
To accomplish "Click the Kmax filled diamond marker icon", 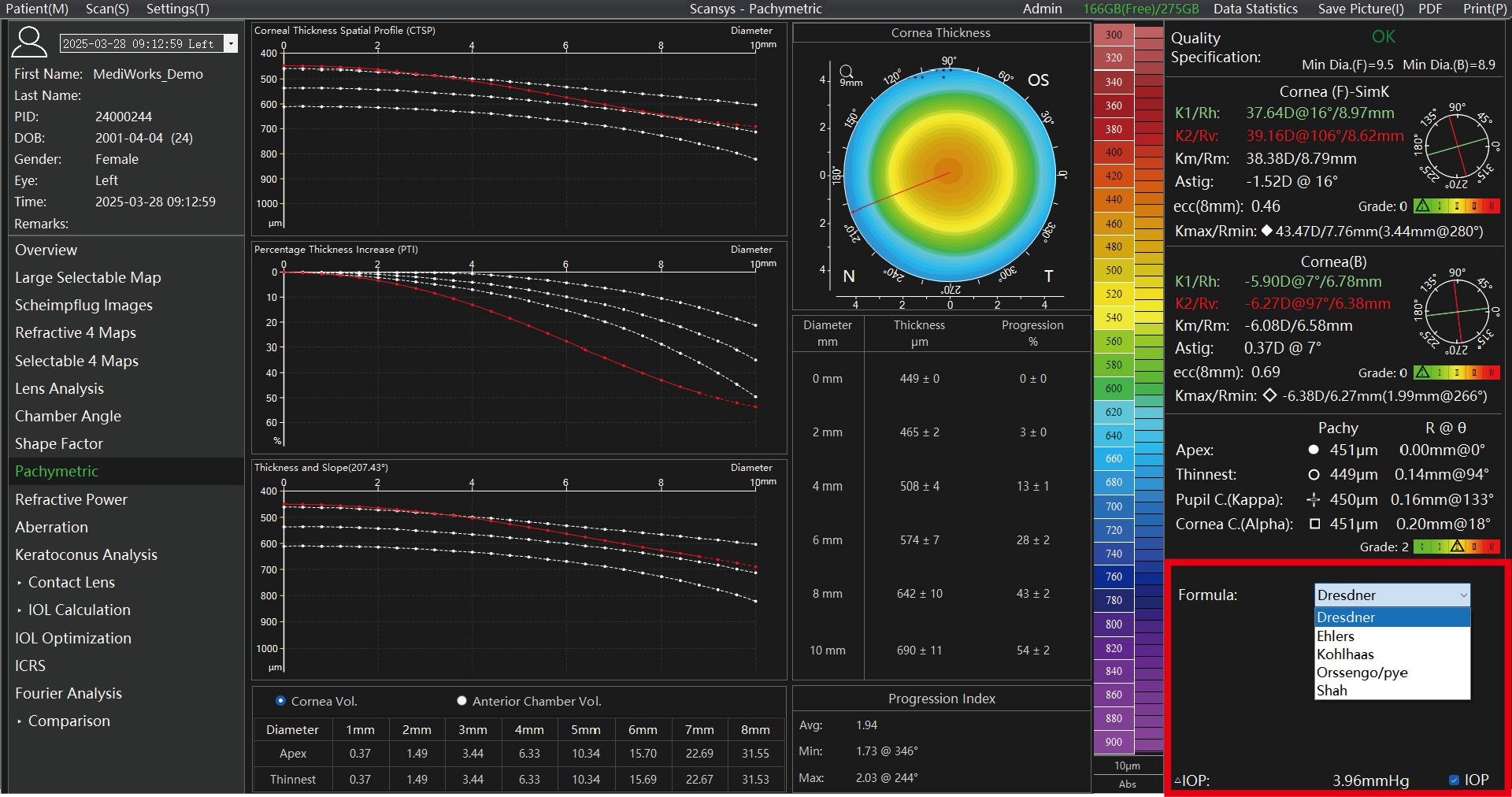I will click(1266, 231).
